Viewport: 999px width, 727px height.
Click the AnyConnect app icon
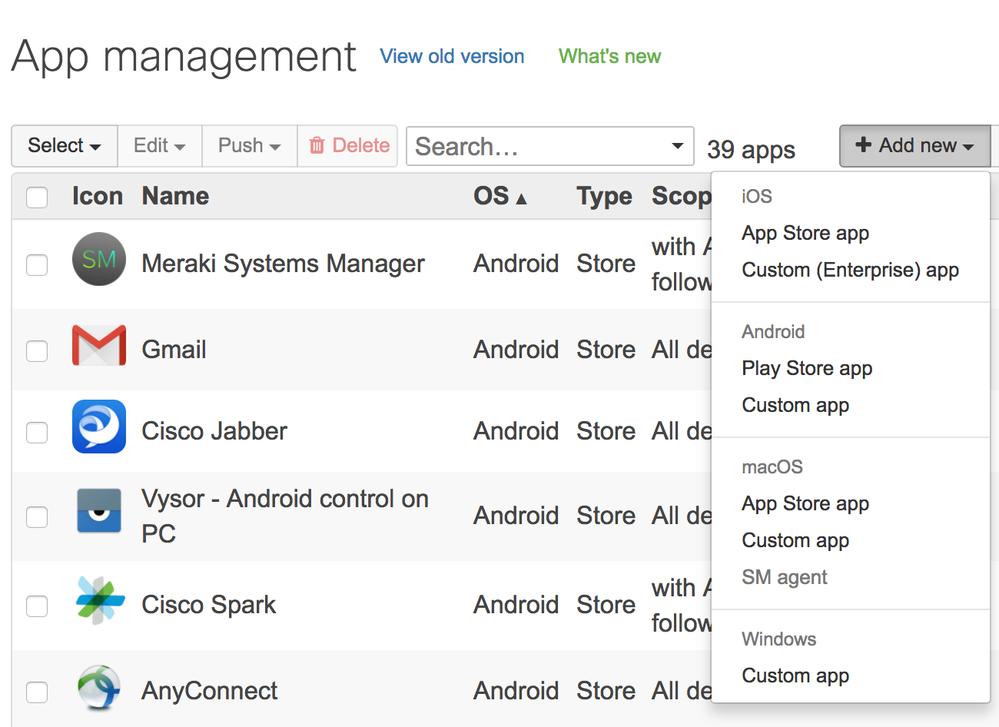(x=99, y=687)
